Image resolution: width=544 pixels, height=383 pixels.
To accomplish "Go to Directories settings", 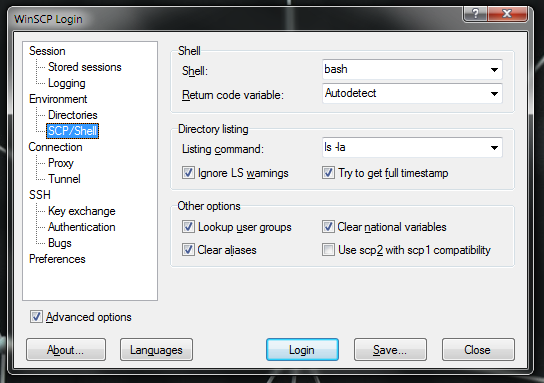I will tap(73, 115).
